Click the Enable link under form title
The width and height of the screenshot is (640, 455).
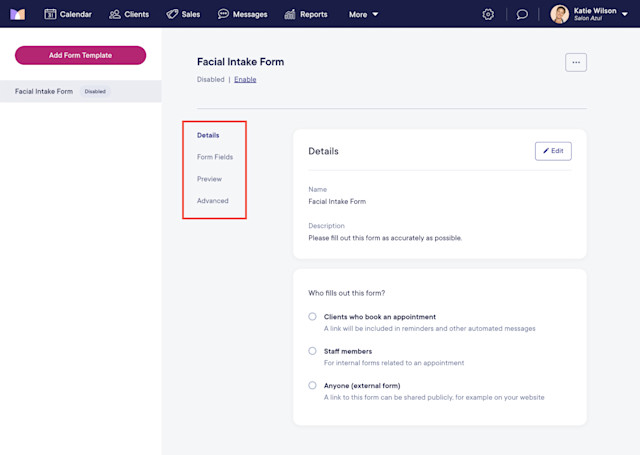[x=245, y=79]
